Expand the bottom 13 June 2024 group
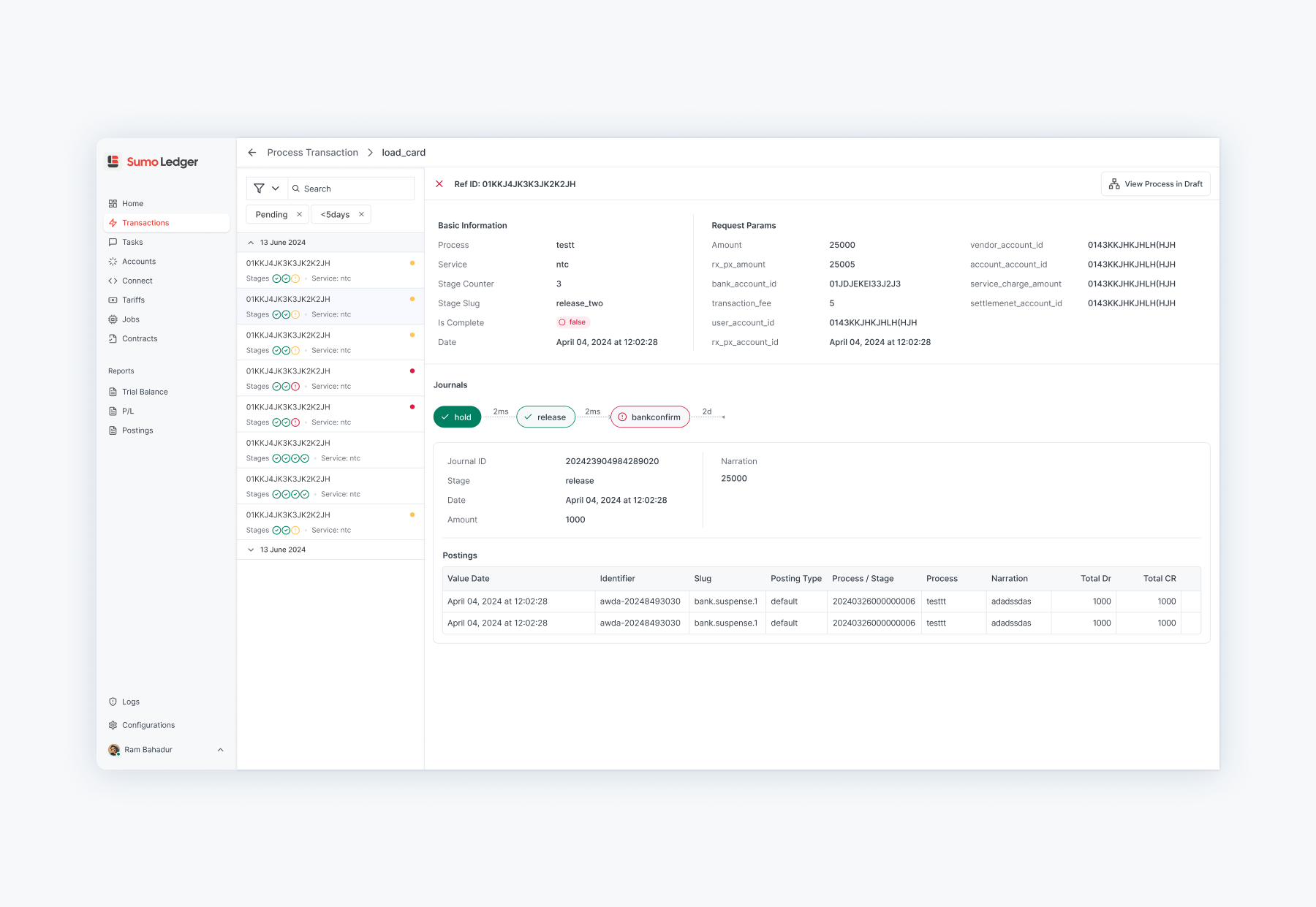 [251, 550]
